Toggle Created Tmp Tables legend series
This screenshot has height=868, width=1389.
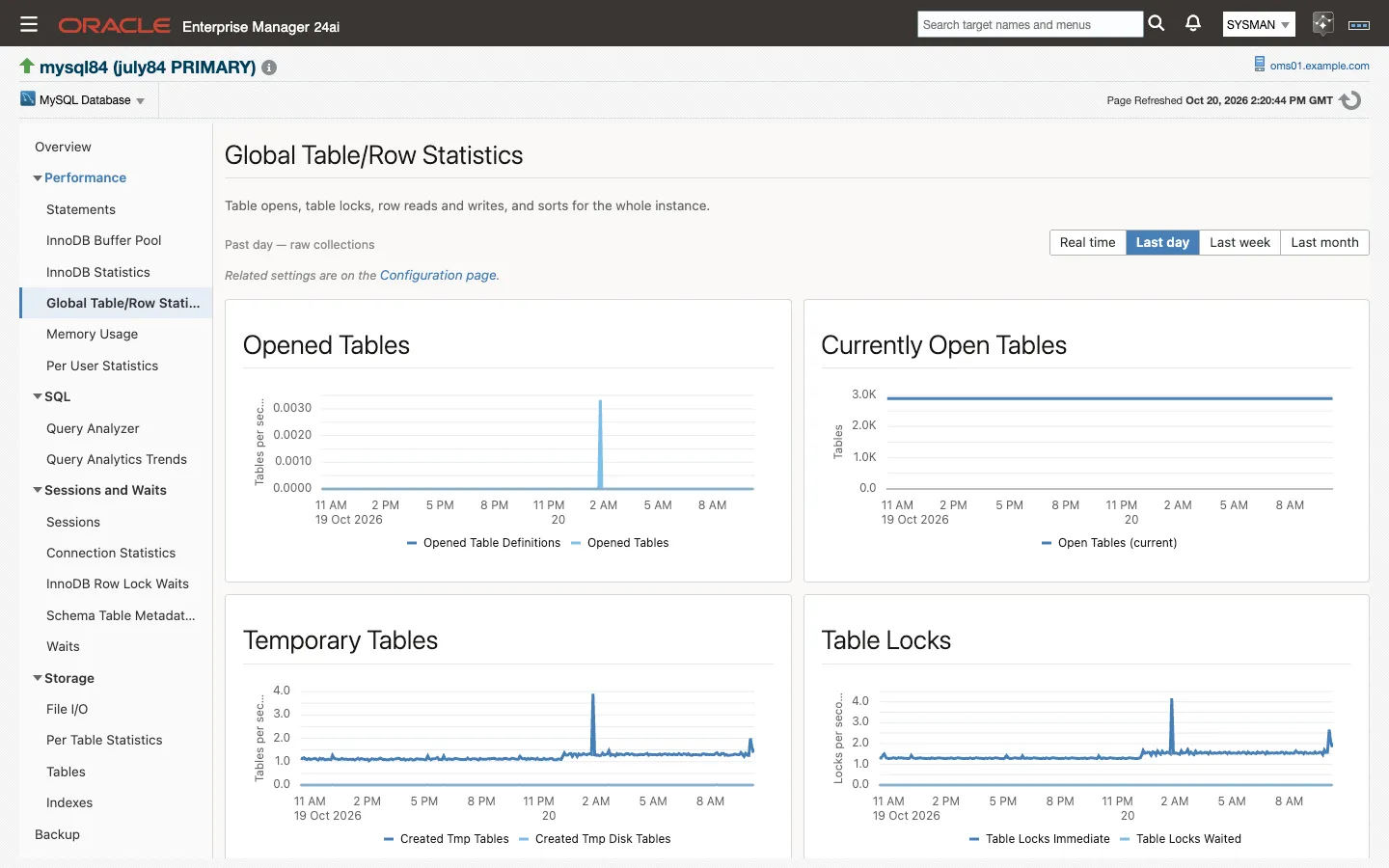coord(446,839)
